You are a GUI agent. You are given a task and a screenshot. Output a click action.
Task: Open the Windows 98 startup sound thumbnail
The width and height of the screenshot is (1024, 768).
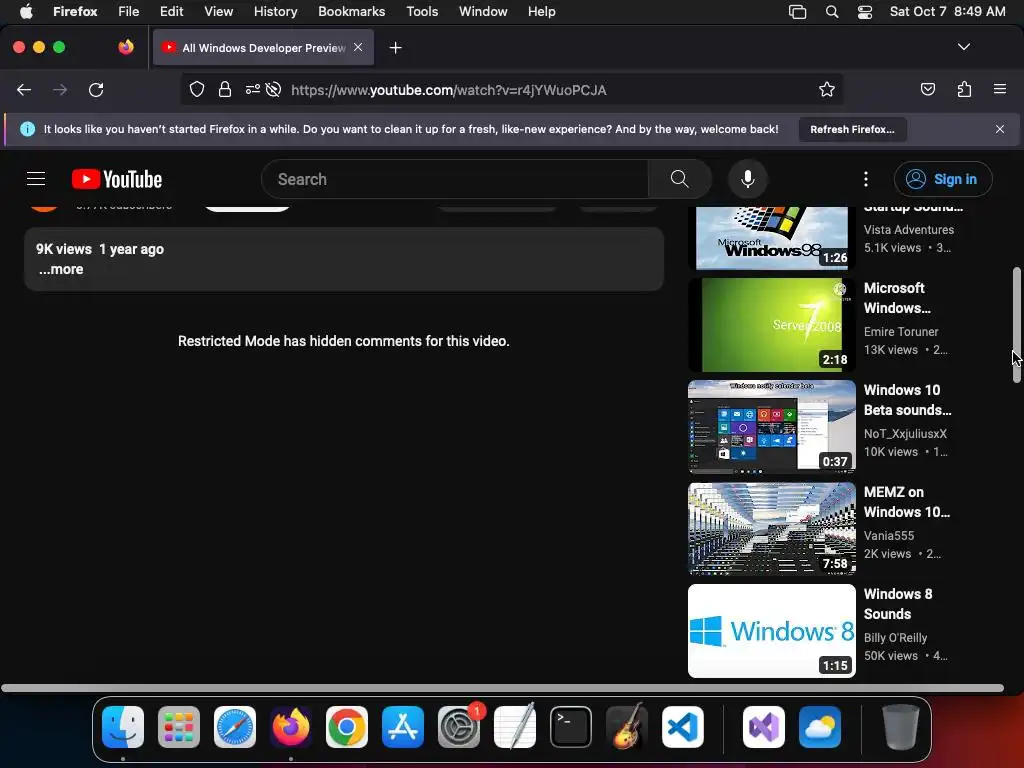(771, 238)
